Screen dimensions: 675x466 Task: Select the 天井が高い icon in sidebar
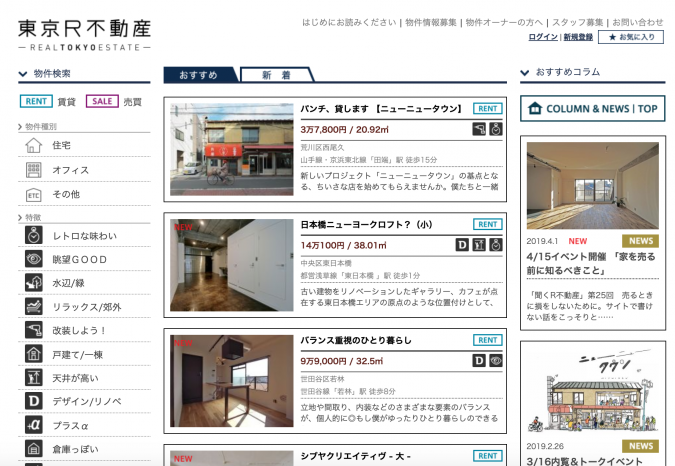point(34,378)
